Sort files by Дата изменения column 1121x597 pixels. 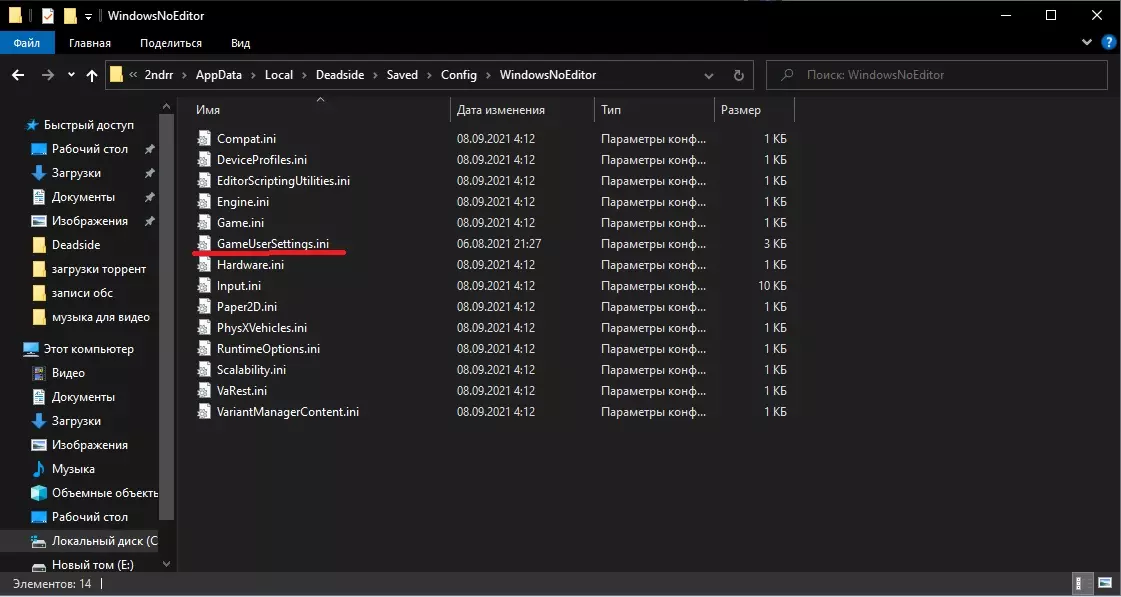pos(500,110)
